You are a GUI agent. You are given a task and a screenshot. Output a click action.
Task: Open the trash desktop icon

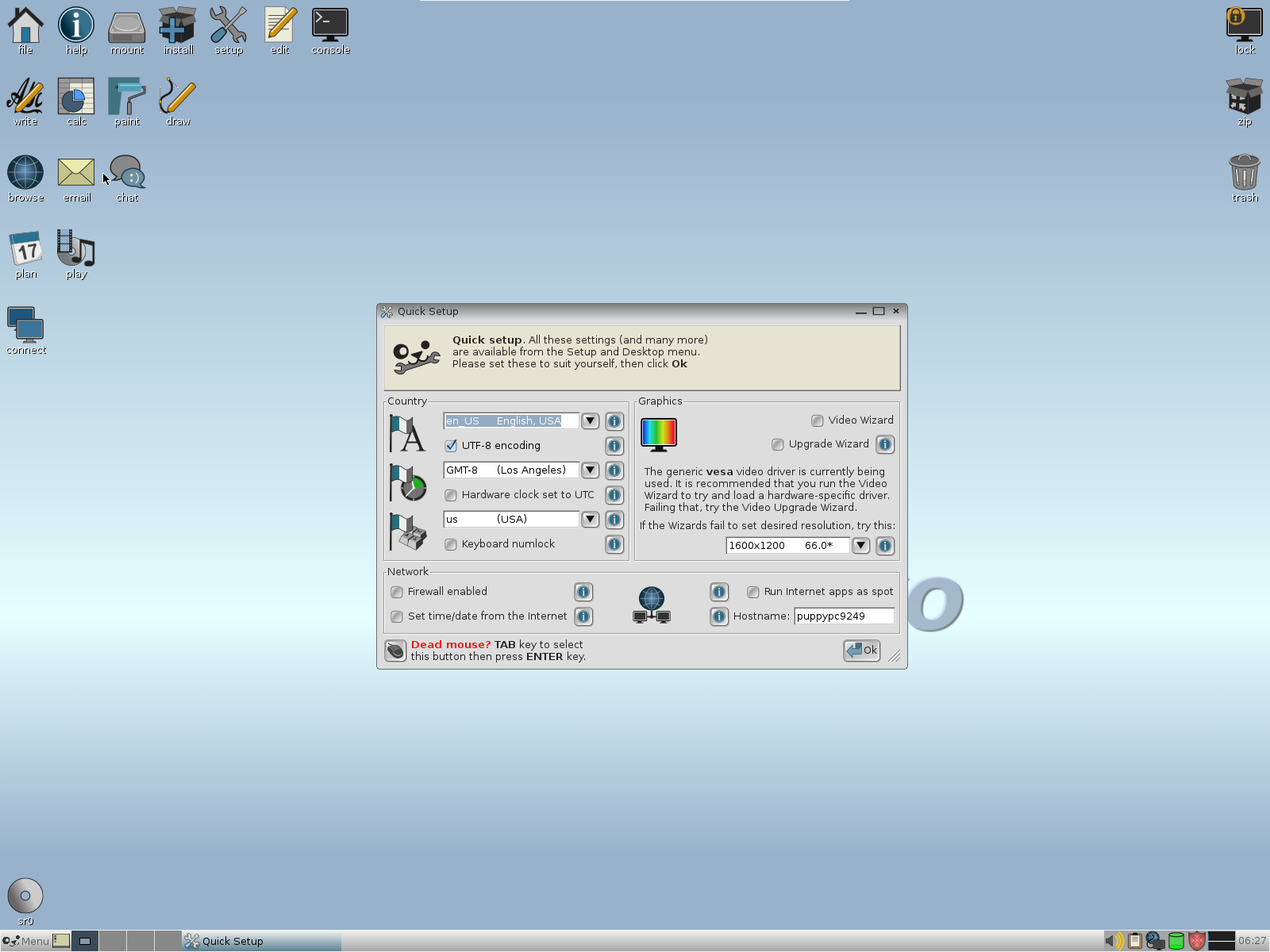pyautogui.click(x=1244, y=178)
